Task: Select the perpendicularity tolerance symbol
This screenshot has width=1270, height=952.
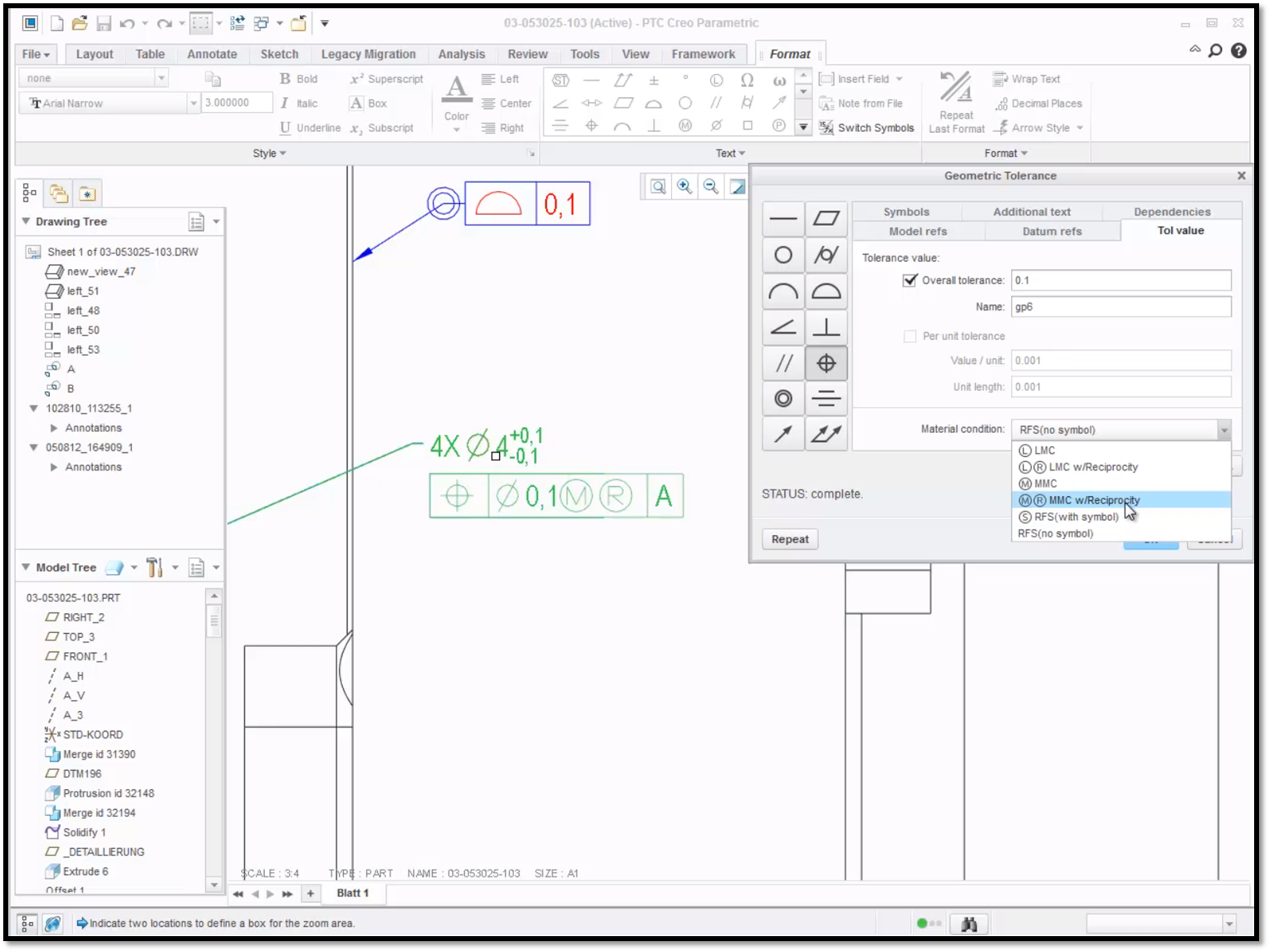Action: click(826, 327)
